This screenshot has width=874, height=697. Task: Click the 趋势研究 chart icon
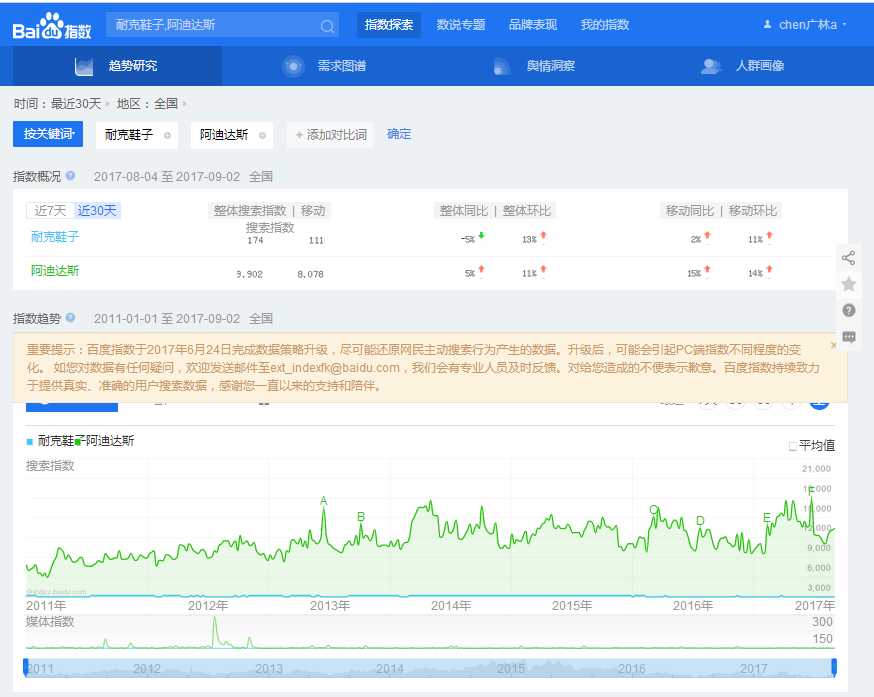point(84,66)
